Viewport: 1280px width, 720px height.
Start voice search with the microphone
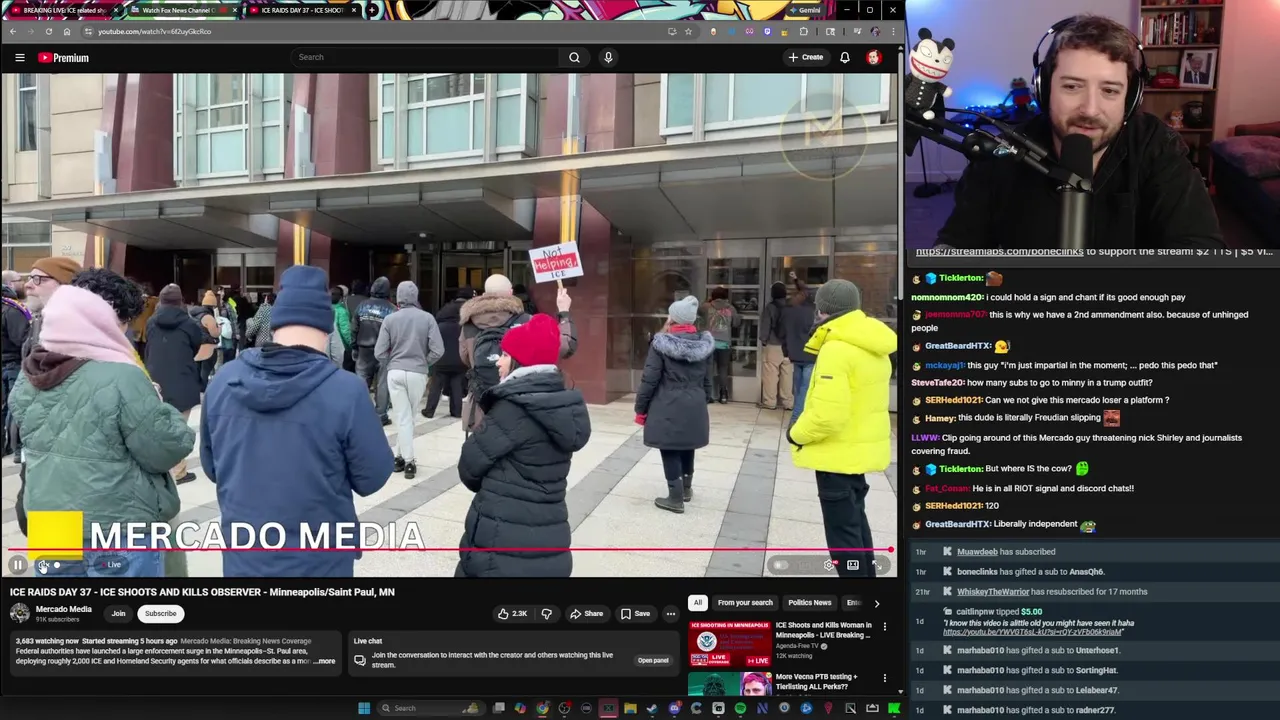pyautogui.click(x=608, y=57)
